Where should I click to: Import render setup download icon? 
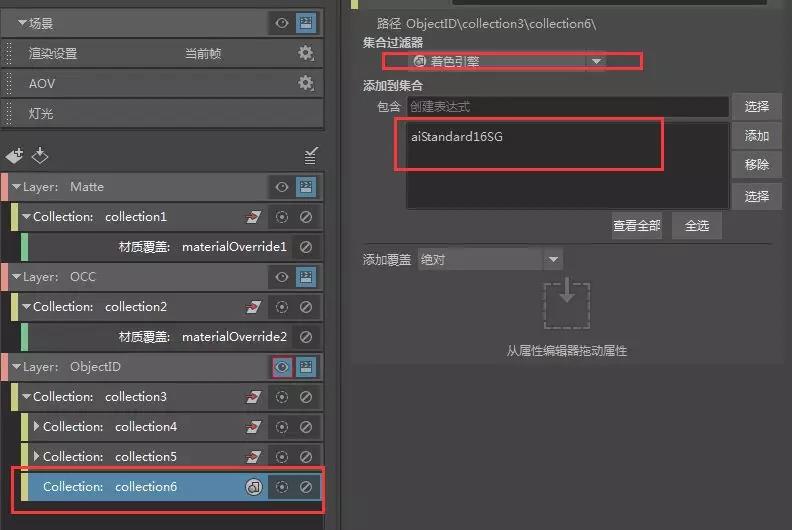click(x=40, y=156)
